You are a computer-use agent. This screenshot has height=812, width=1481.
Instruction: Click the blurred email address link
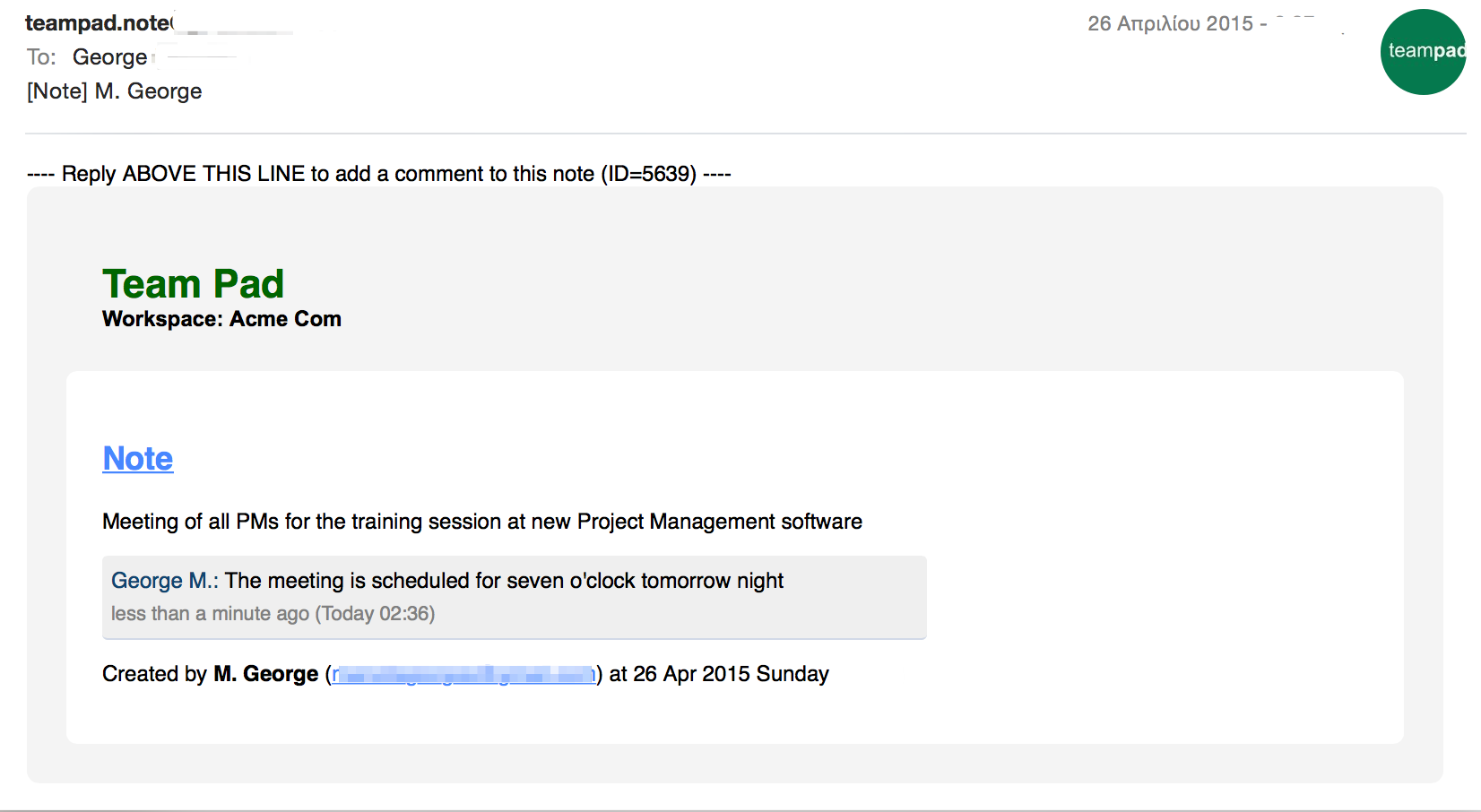click(463, 674)
